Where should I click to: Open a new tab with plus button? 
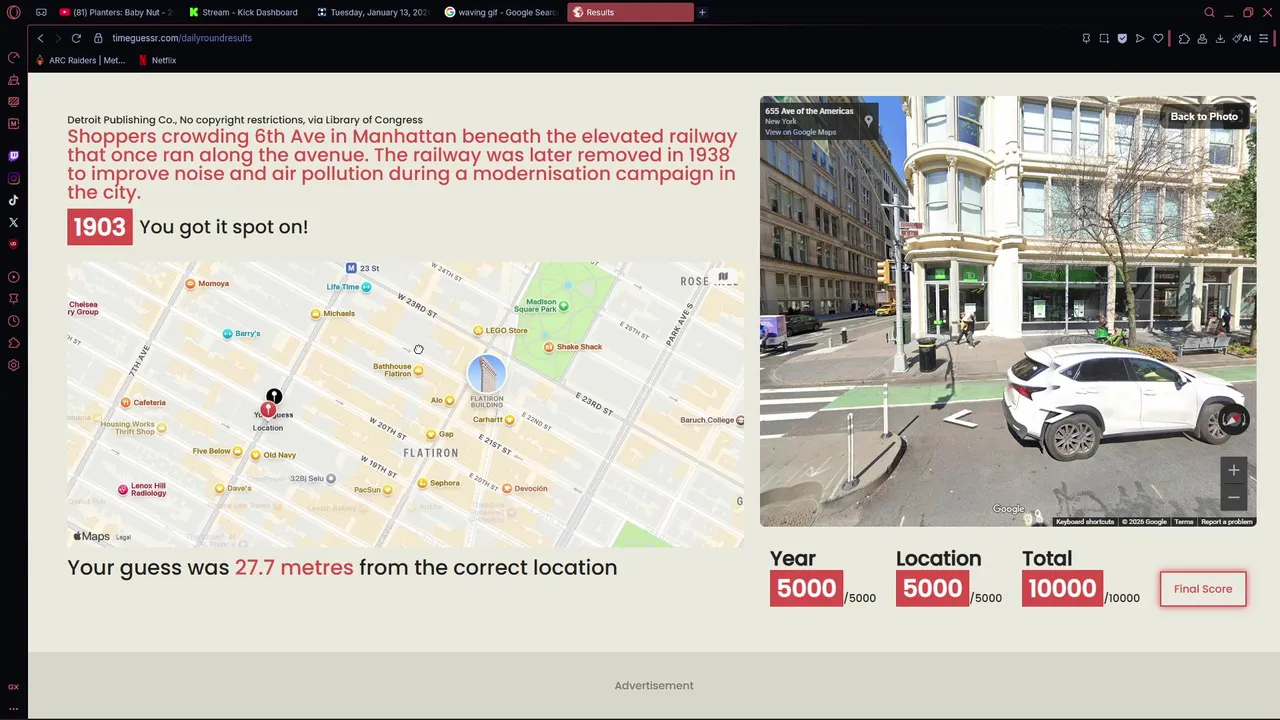click(x=702, y=12)
